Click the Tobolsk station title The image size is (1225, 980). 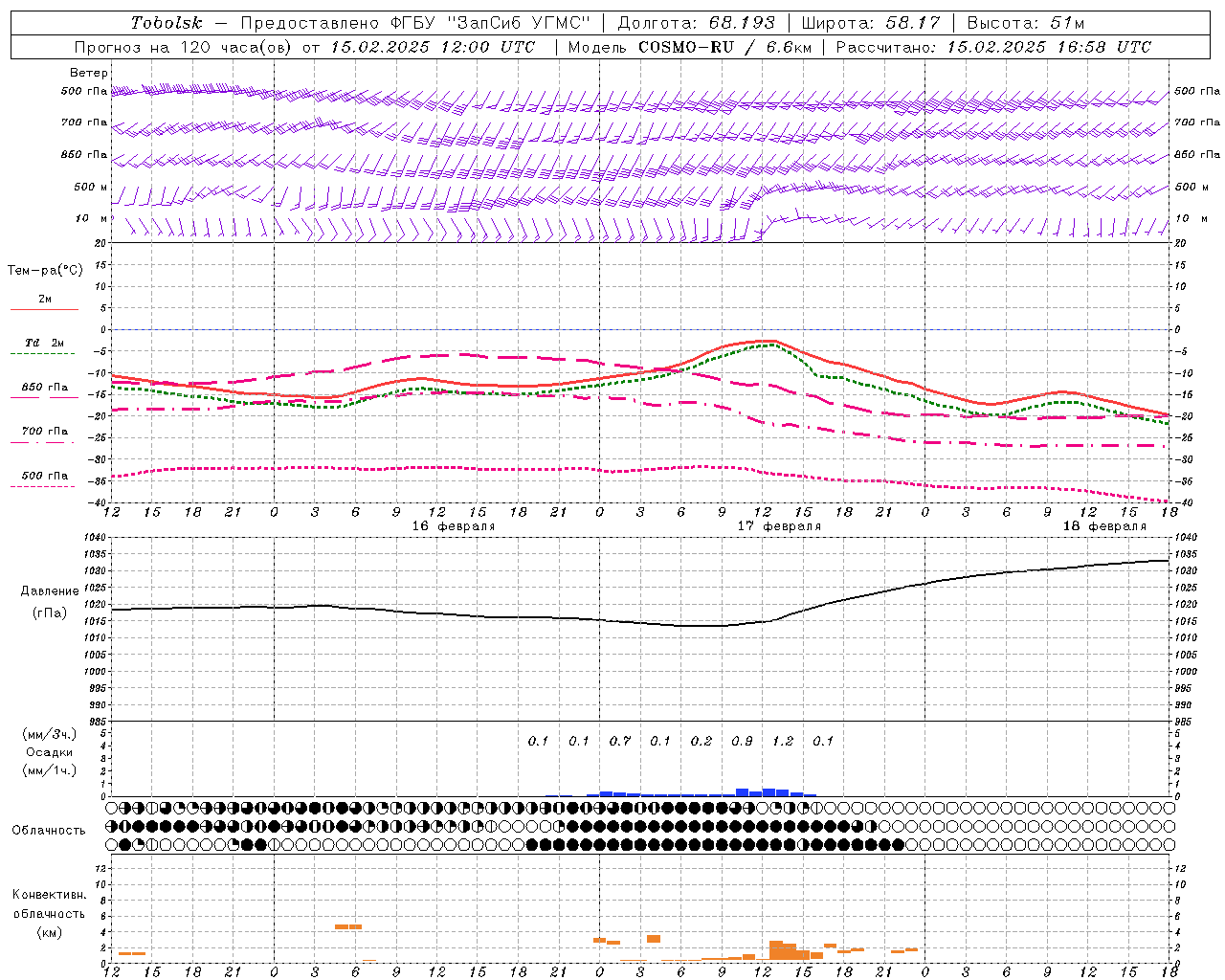pos(167,23)
